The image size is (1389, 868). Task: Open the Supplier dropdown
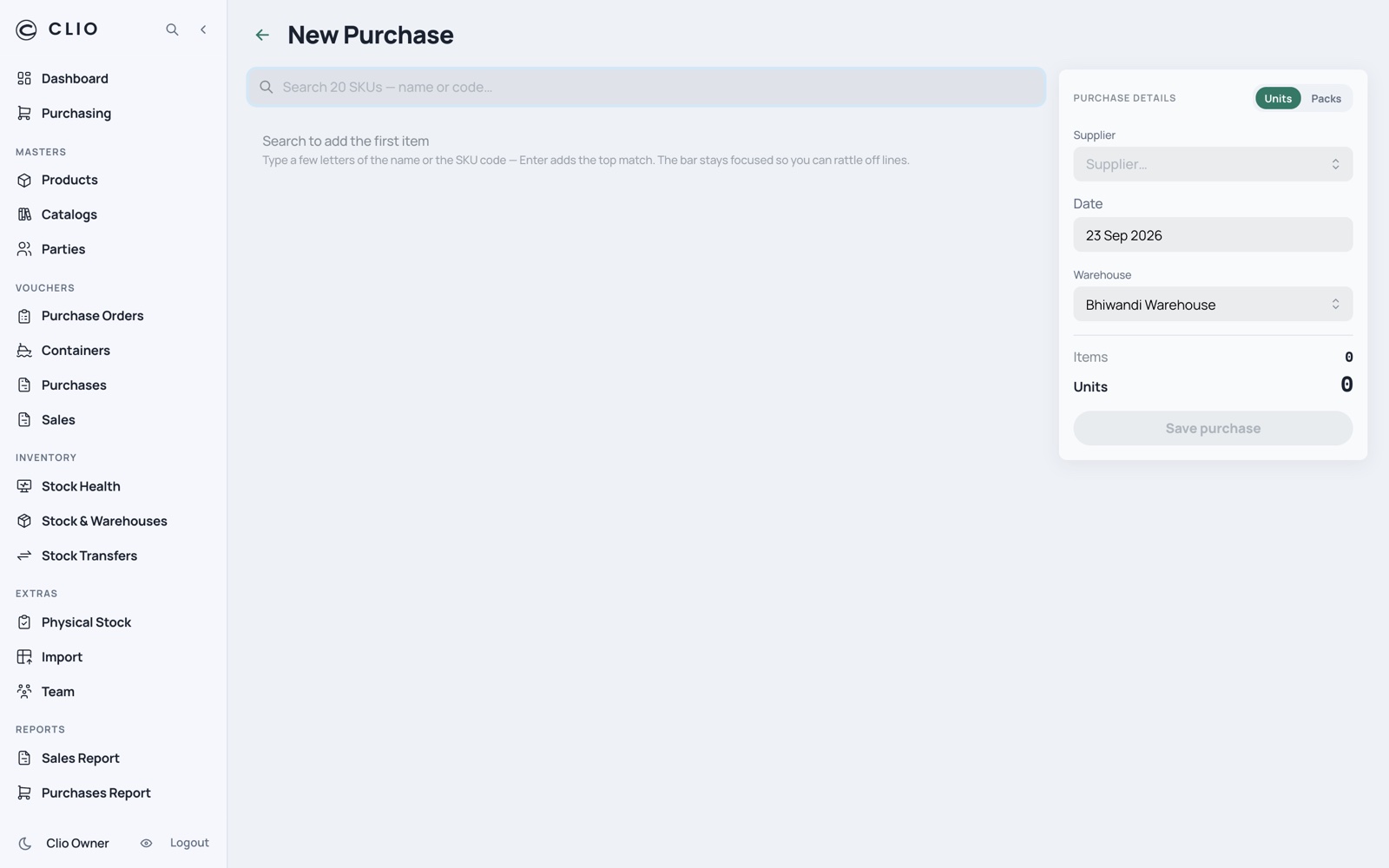1213,164
